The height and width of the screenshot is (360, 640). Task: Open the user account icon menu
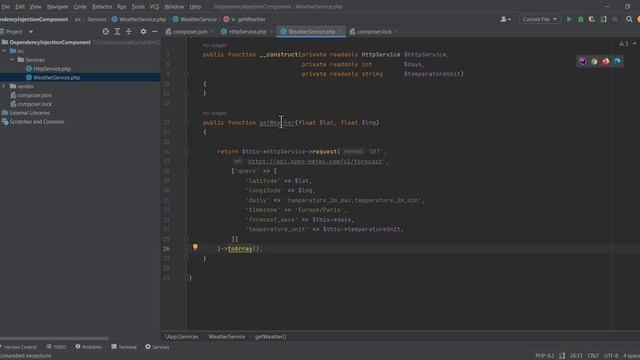coord(505,19)
